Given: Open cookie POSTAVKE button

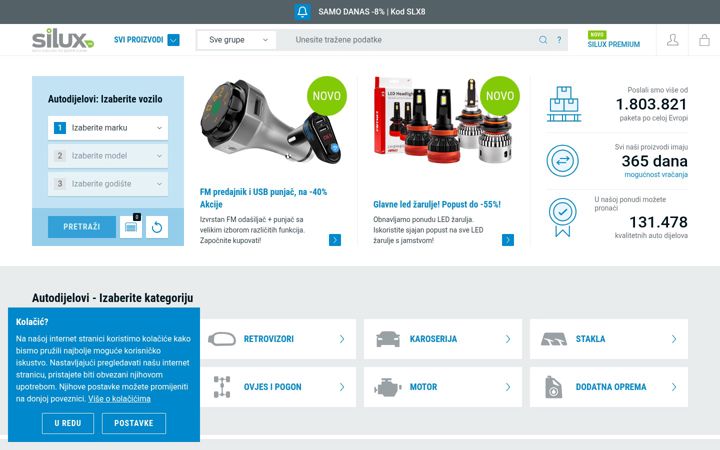Looking at the screenshot, I should [x=134, y=423].
